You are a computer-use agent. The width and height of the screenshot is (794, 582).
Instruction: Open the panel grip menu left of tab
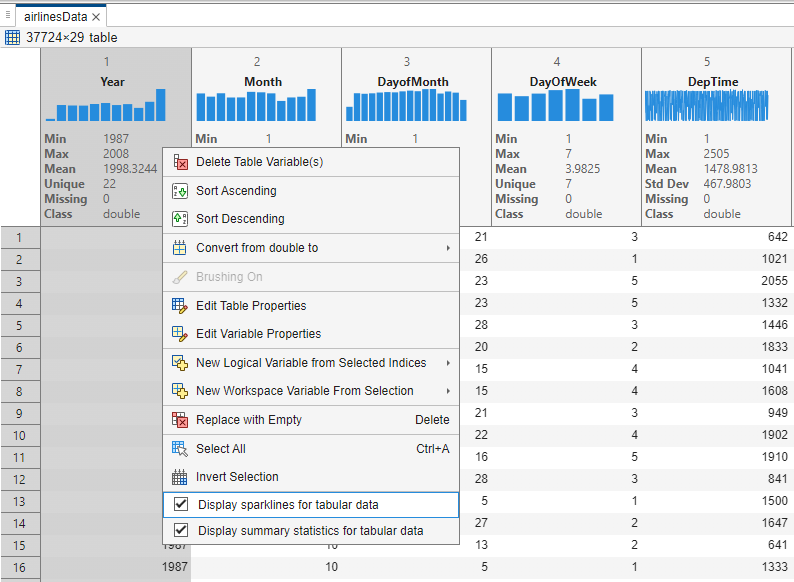tap(8, 14)
